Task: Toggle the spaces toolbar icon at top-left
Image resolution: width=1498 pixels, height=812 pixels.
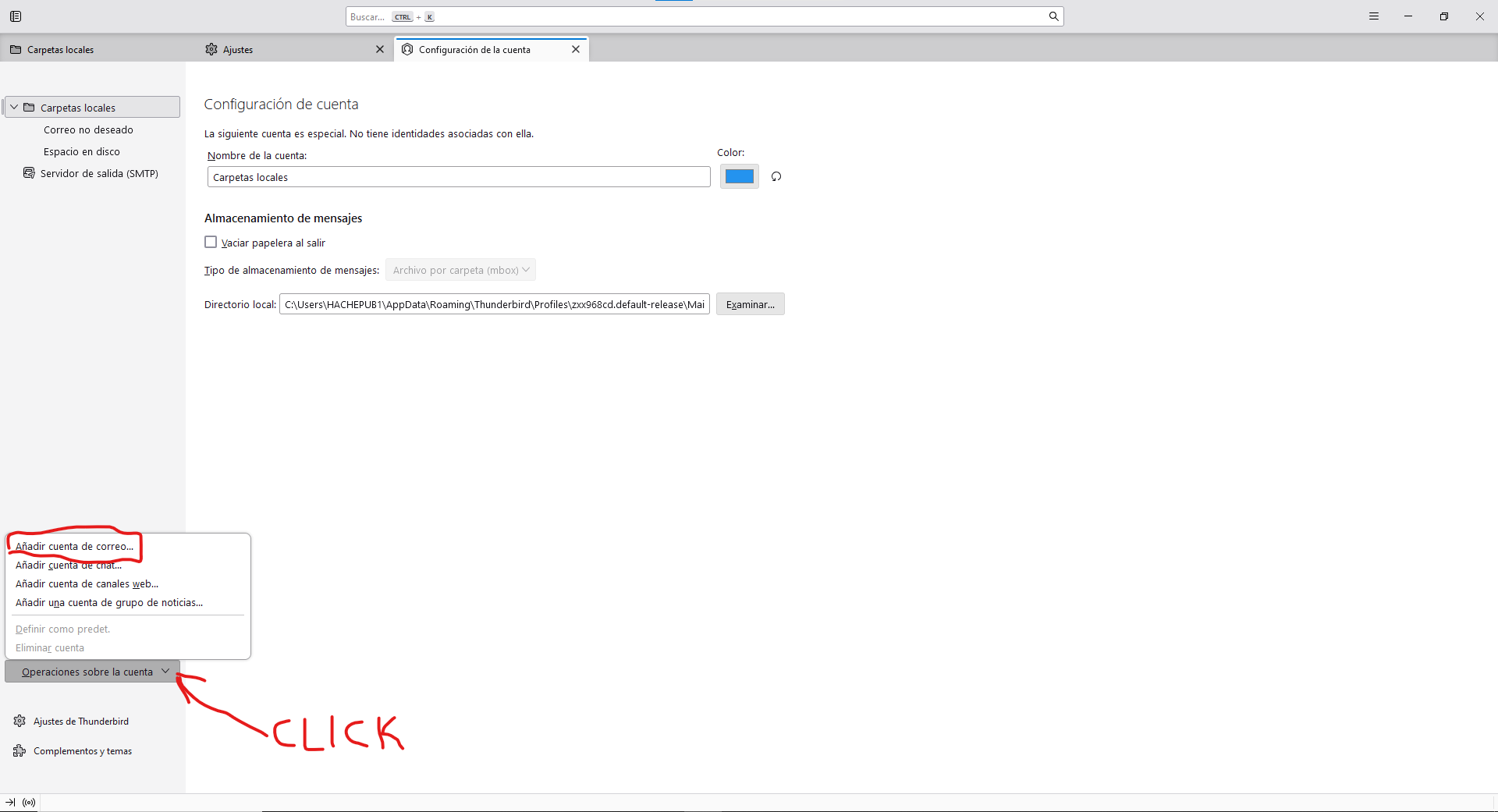Action: coord(16,16)
